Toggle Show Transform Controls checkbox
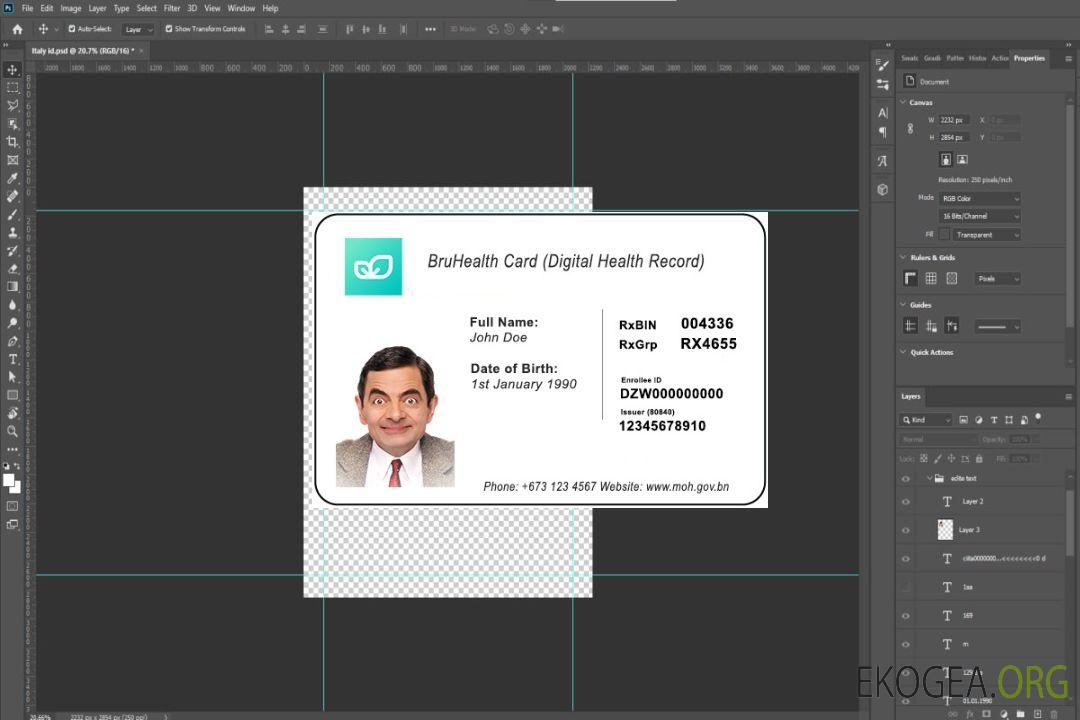Screen dimensions: 1080x720 (169, 29)
